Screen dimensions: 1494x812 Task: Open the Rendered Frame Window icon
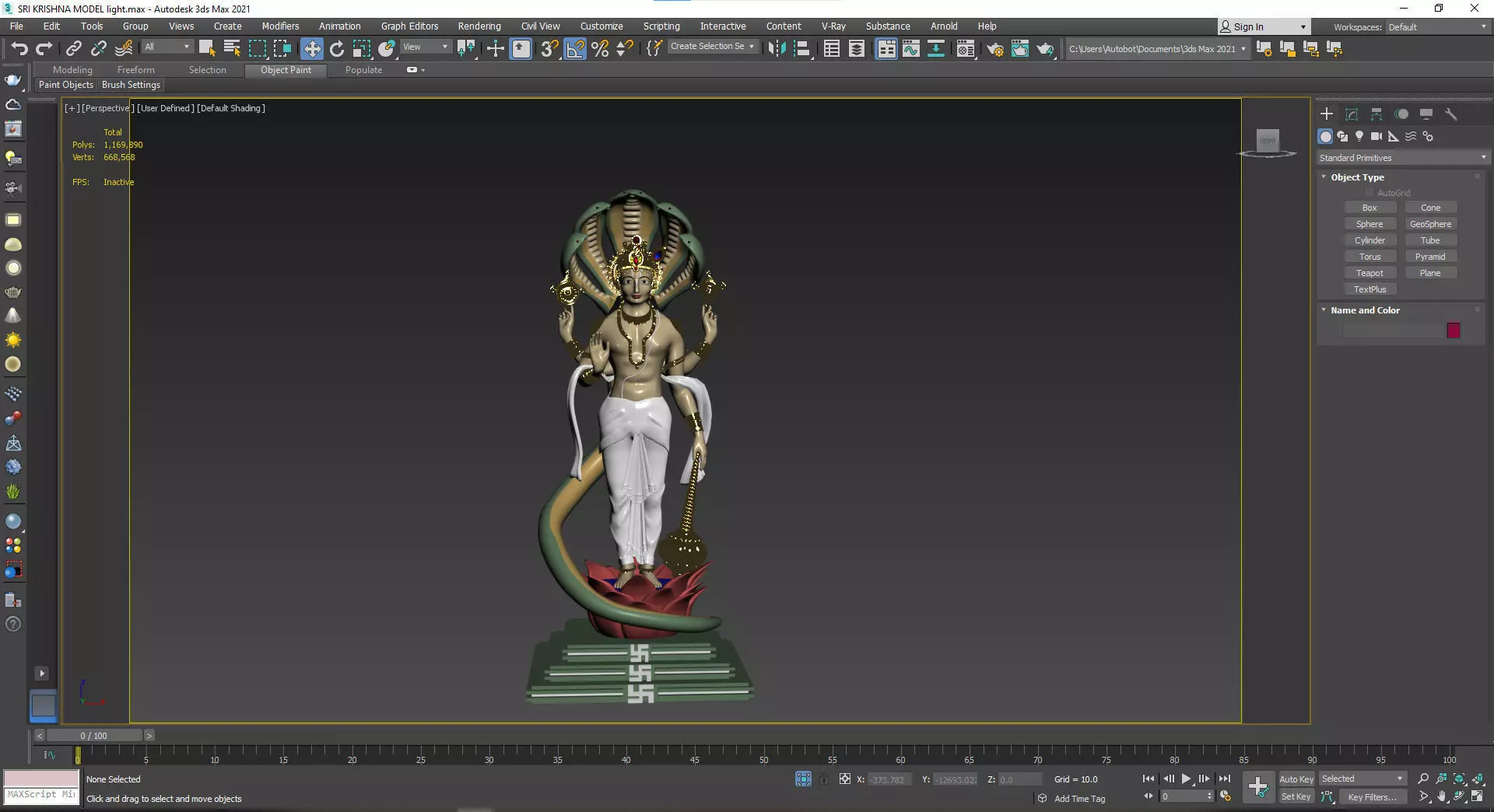click(x=1020, y=49)
